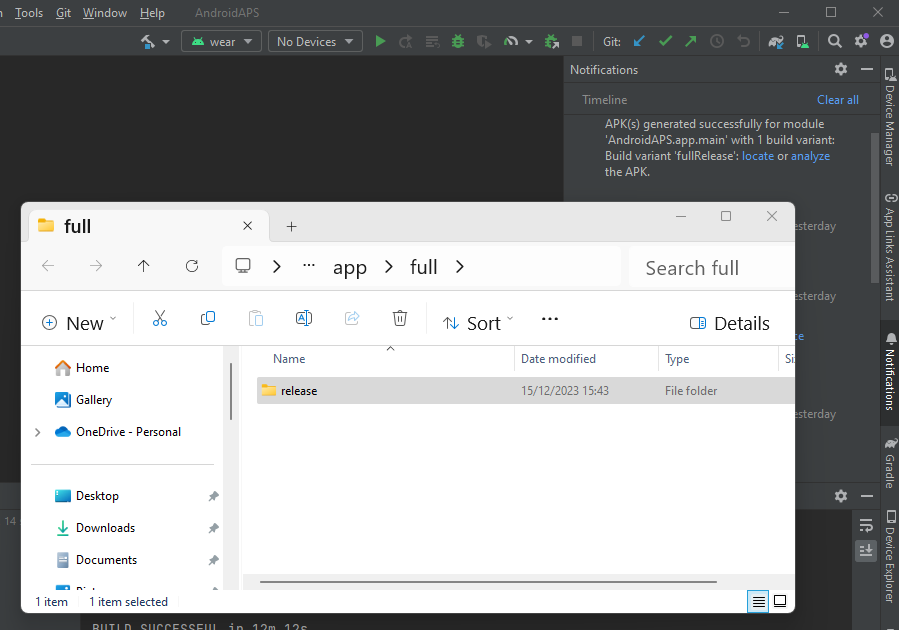Toggle Notifications side tool window tab

click(x=890, y=373)
